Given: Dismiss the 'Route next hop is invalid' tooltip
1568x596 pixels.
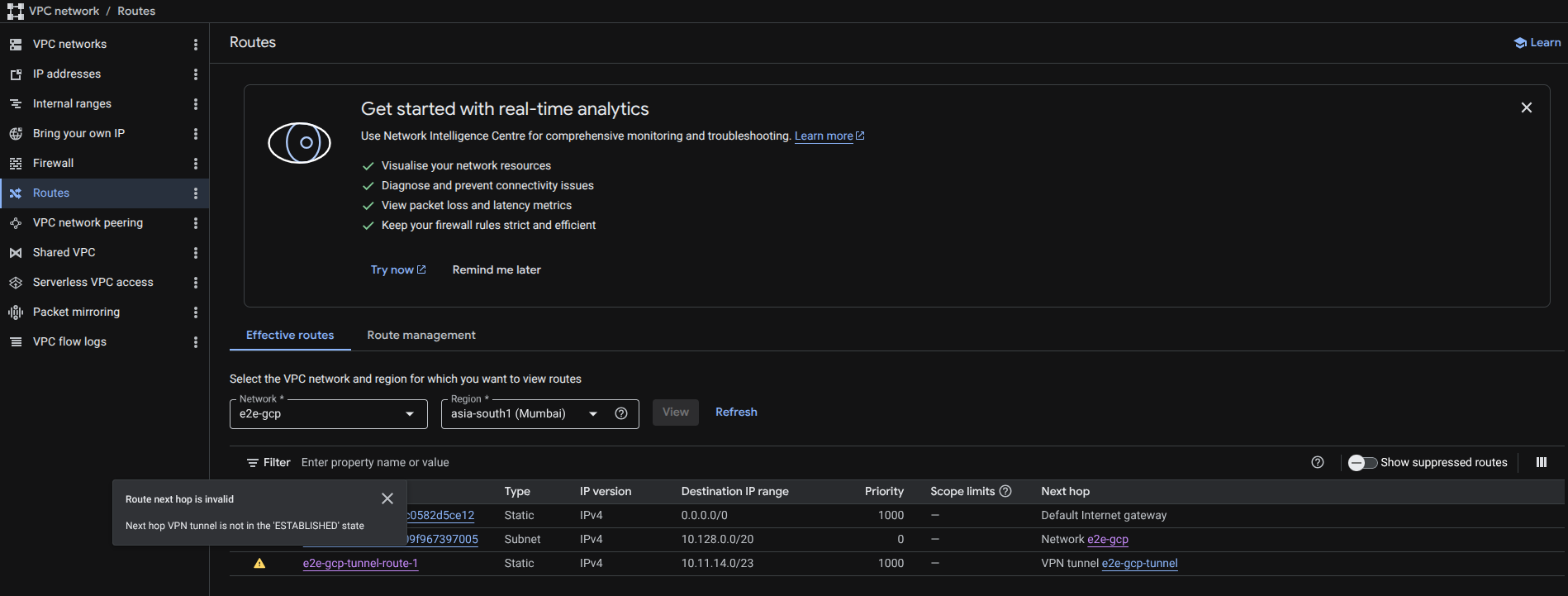Looking at the screenshot, I should [x=387, y=498].
